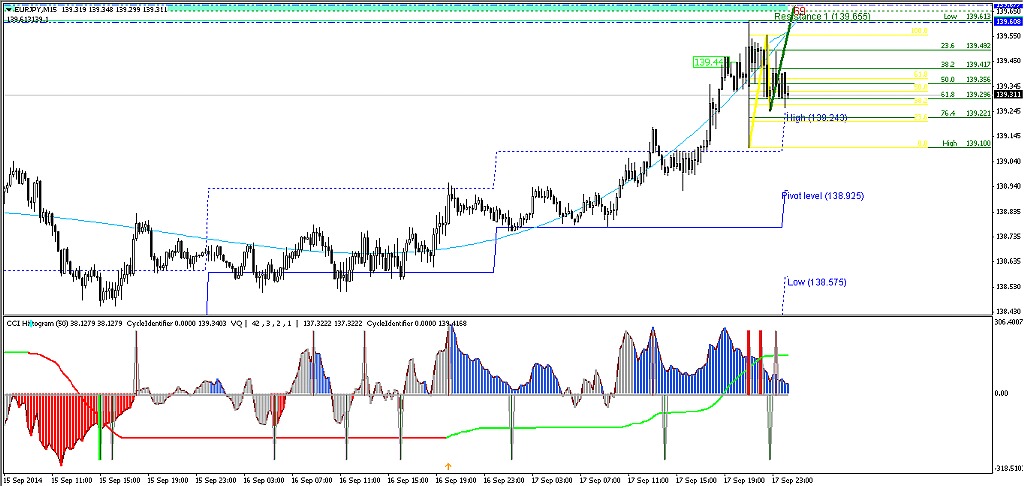Click the black triangle beside EURJPY,M15
Image resolution: width=1024 pixels, height=486 pixels.
(8, 9)
